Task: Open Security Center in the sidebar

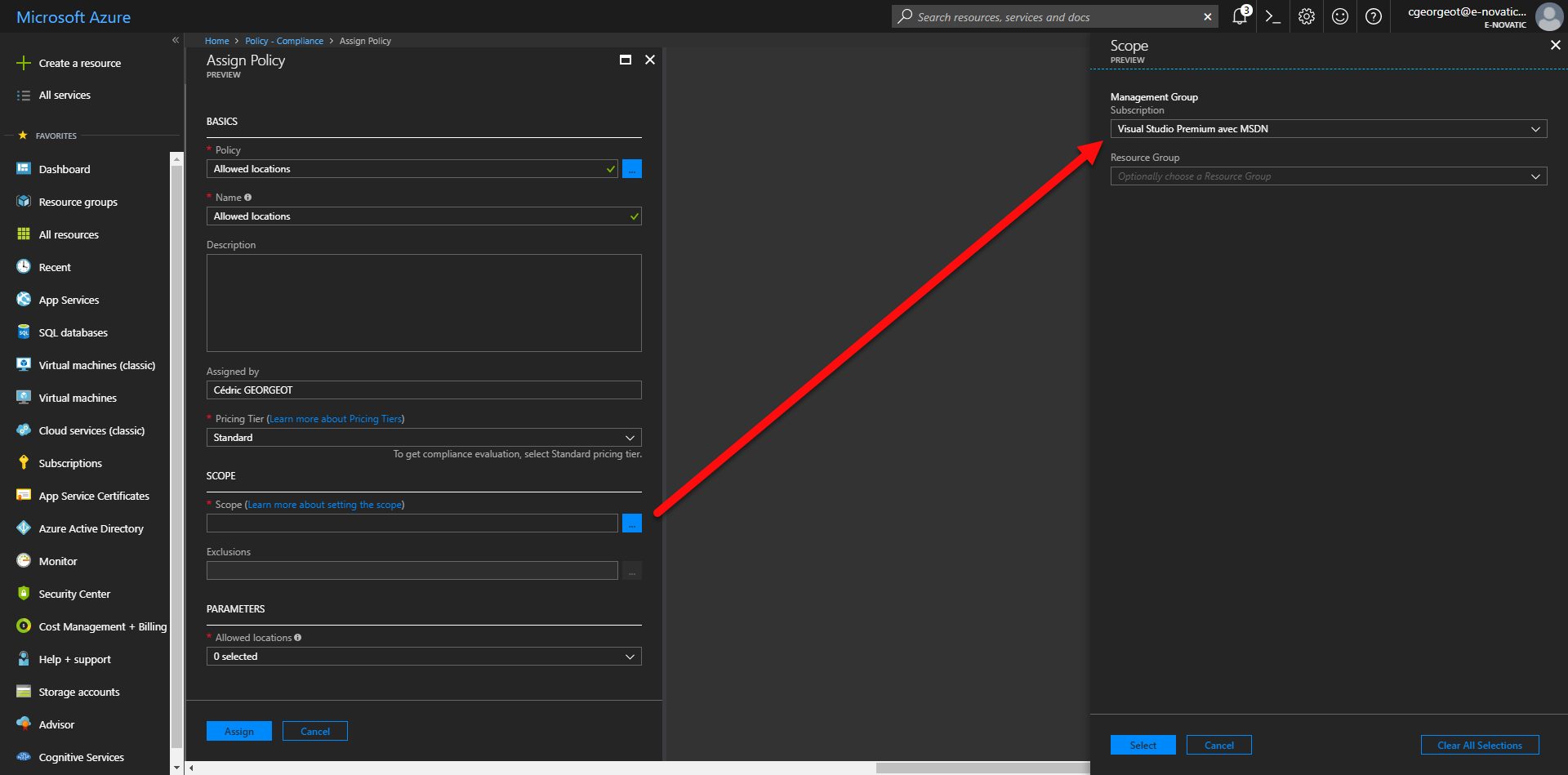Action: 74,595
